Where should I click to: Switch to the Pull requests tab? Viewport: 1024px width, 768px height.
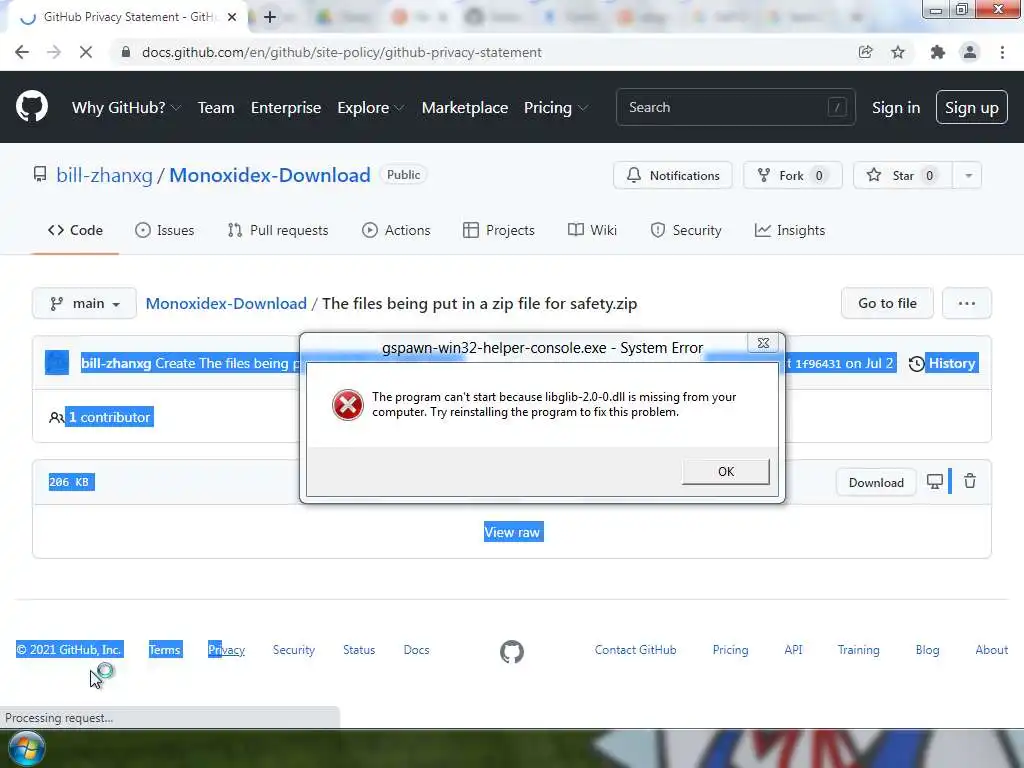pyautogui.click(x=278, y=230)
